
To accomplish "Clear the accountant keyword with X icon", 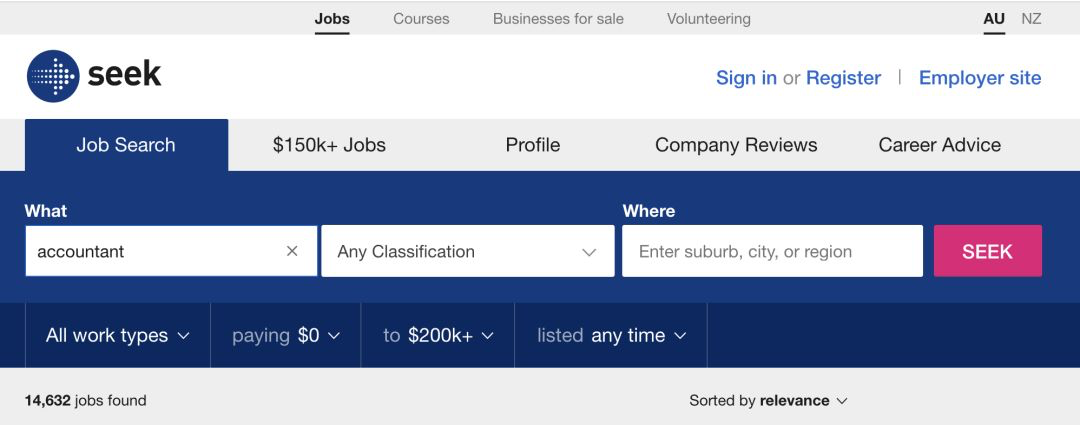I will click(x=292, y=251).
